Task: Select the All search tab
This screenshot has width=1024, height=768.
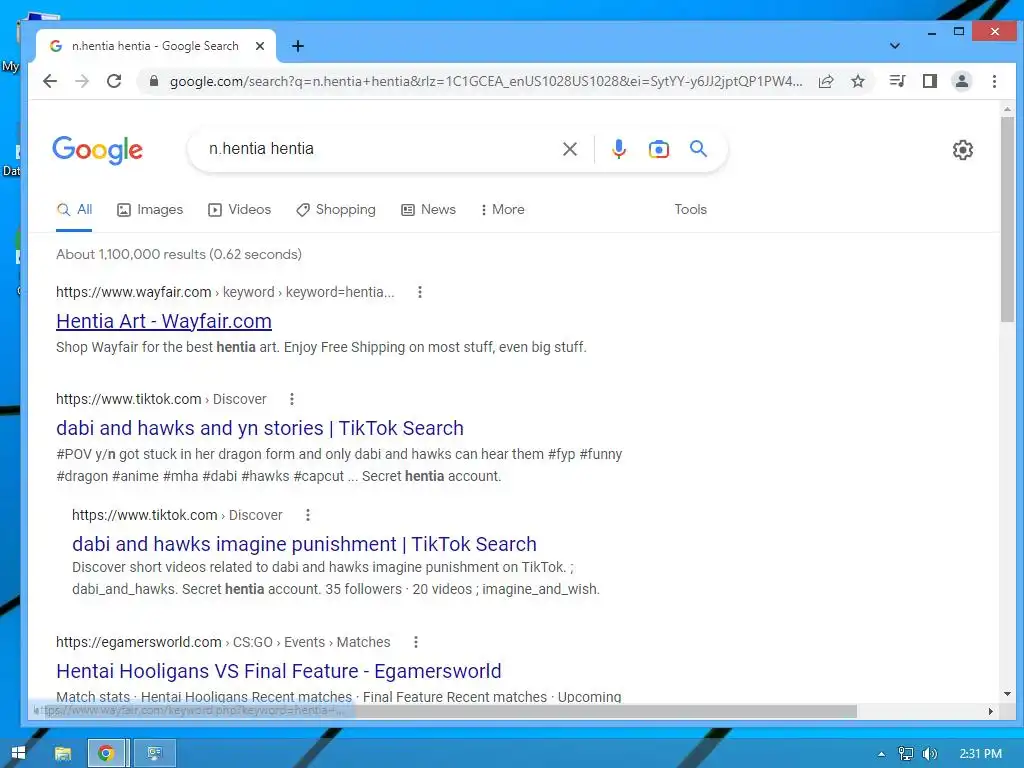Action: pos(74,210)
